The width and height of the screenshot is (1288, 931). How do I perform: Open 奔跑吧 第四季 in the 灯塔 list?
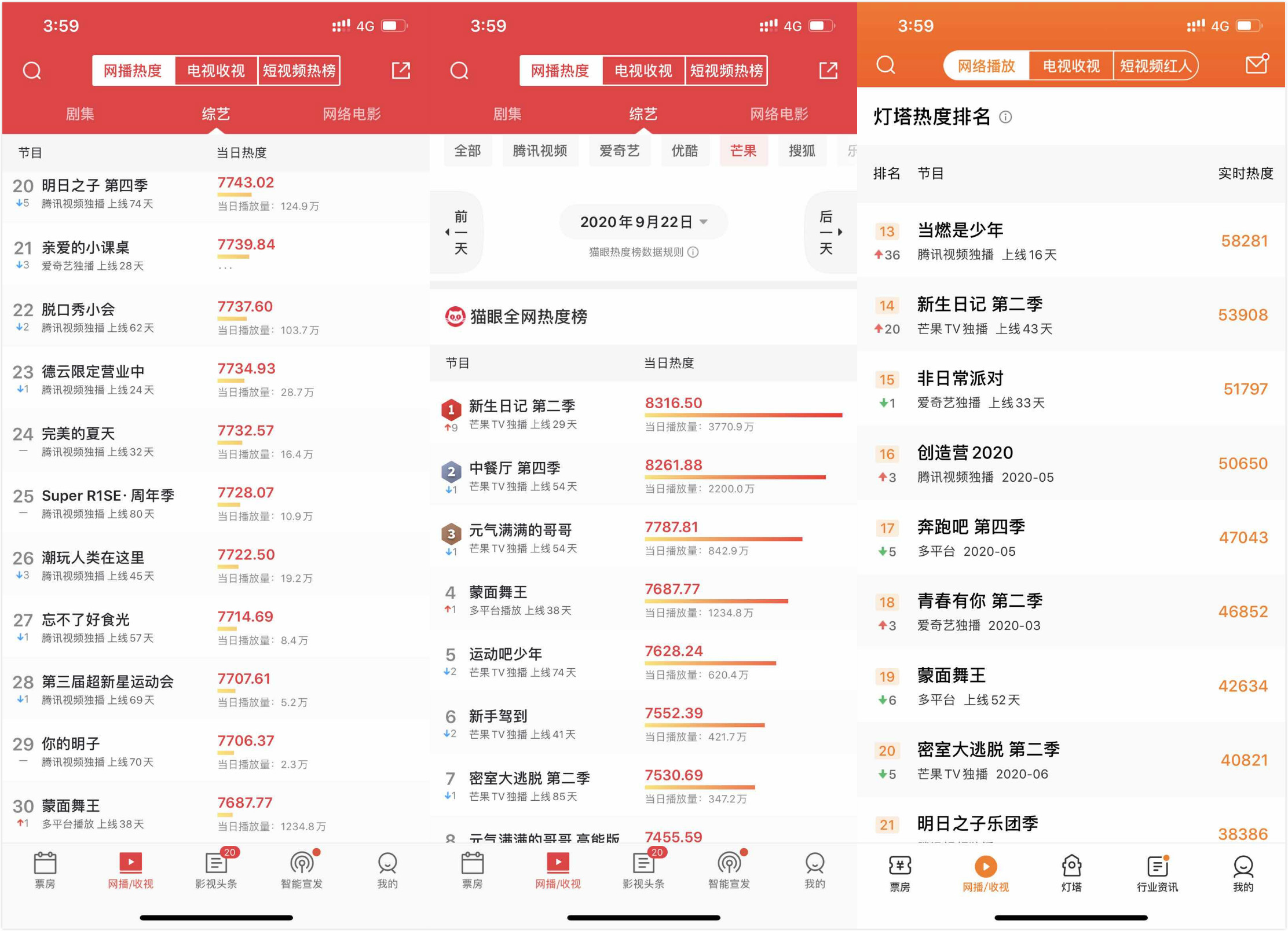[1071, 537]
